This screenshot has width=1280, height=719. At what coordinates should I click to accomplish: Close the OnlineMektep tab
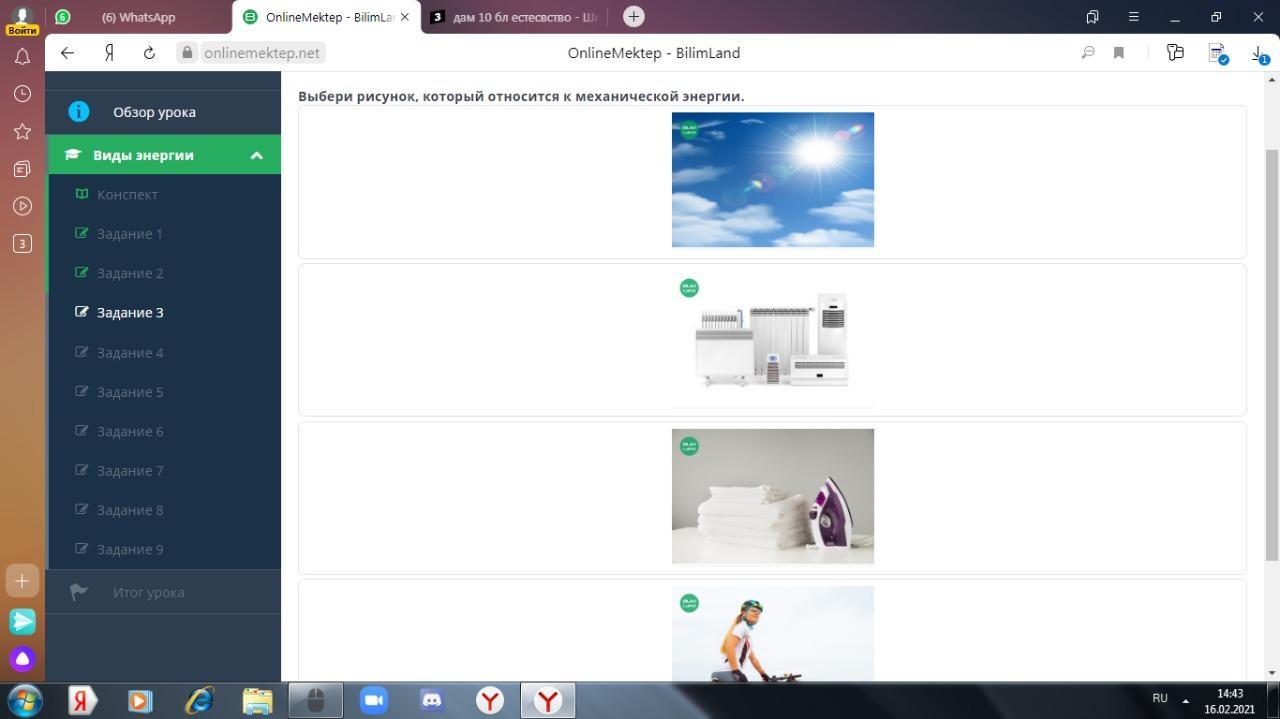405,17
